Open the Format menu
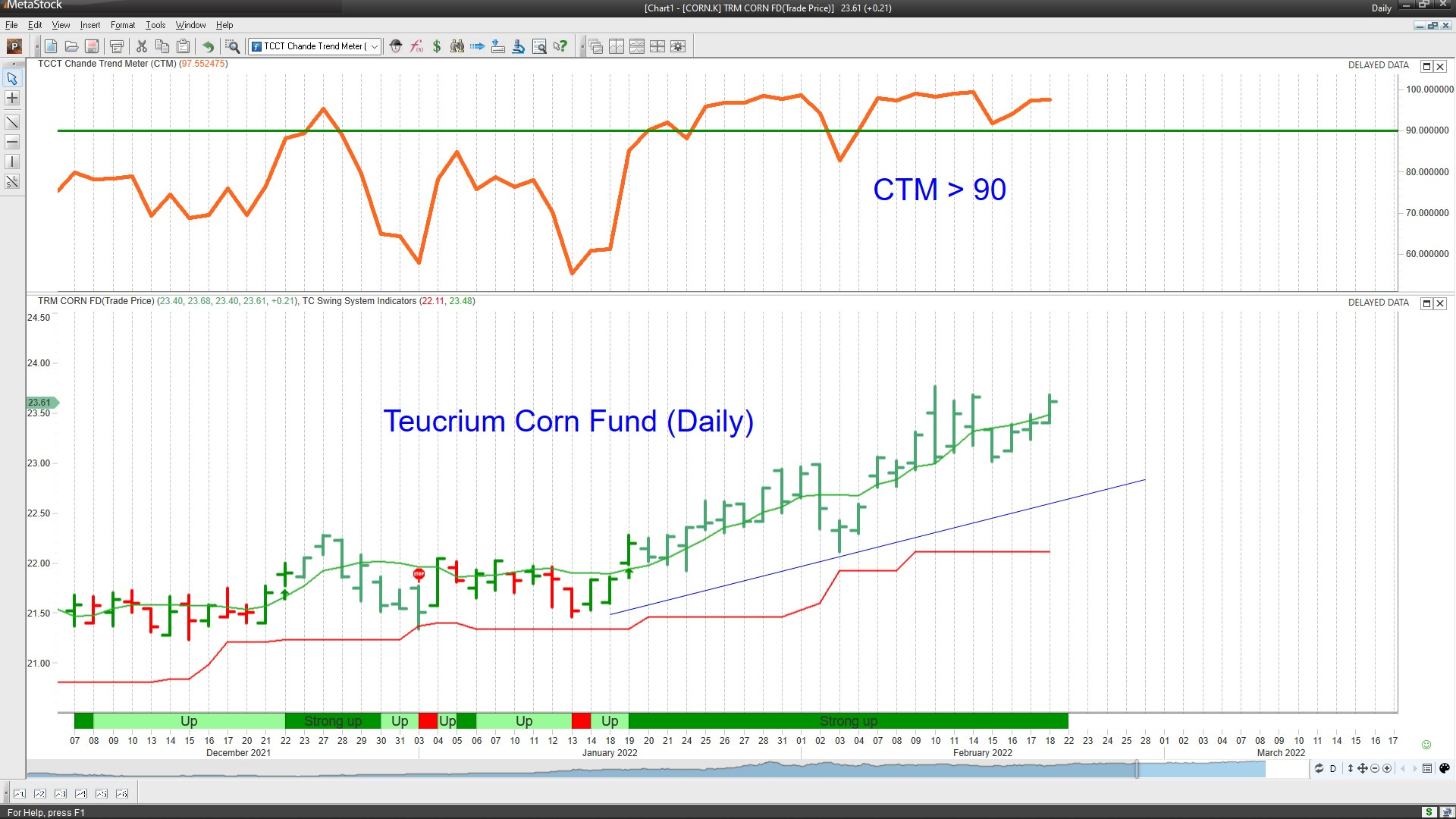1456x819 pixels. (123, 25)
